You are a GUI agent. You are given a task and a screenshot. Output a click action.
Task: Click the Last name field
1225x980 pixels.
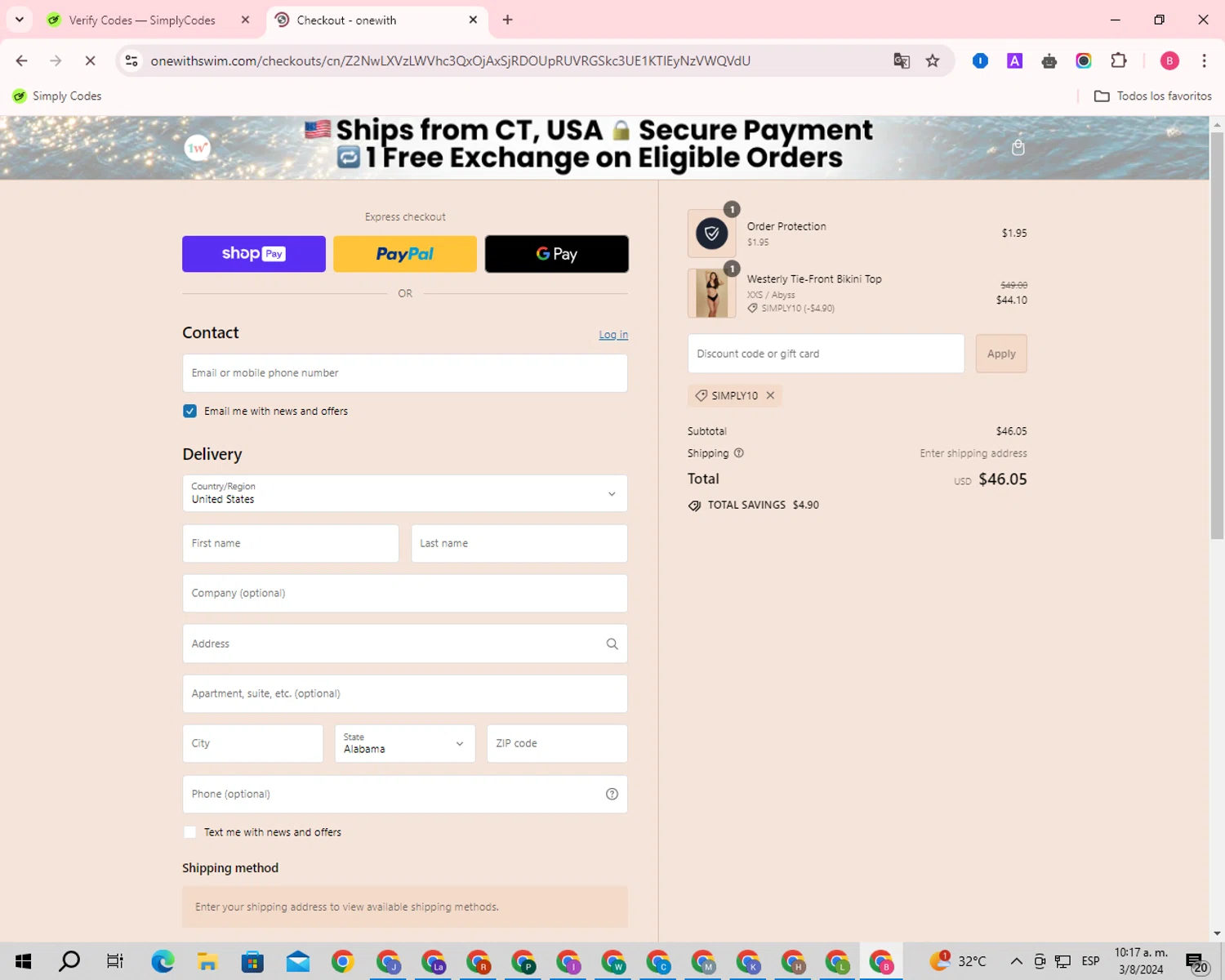pos(519,543)
